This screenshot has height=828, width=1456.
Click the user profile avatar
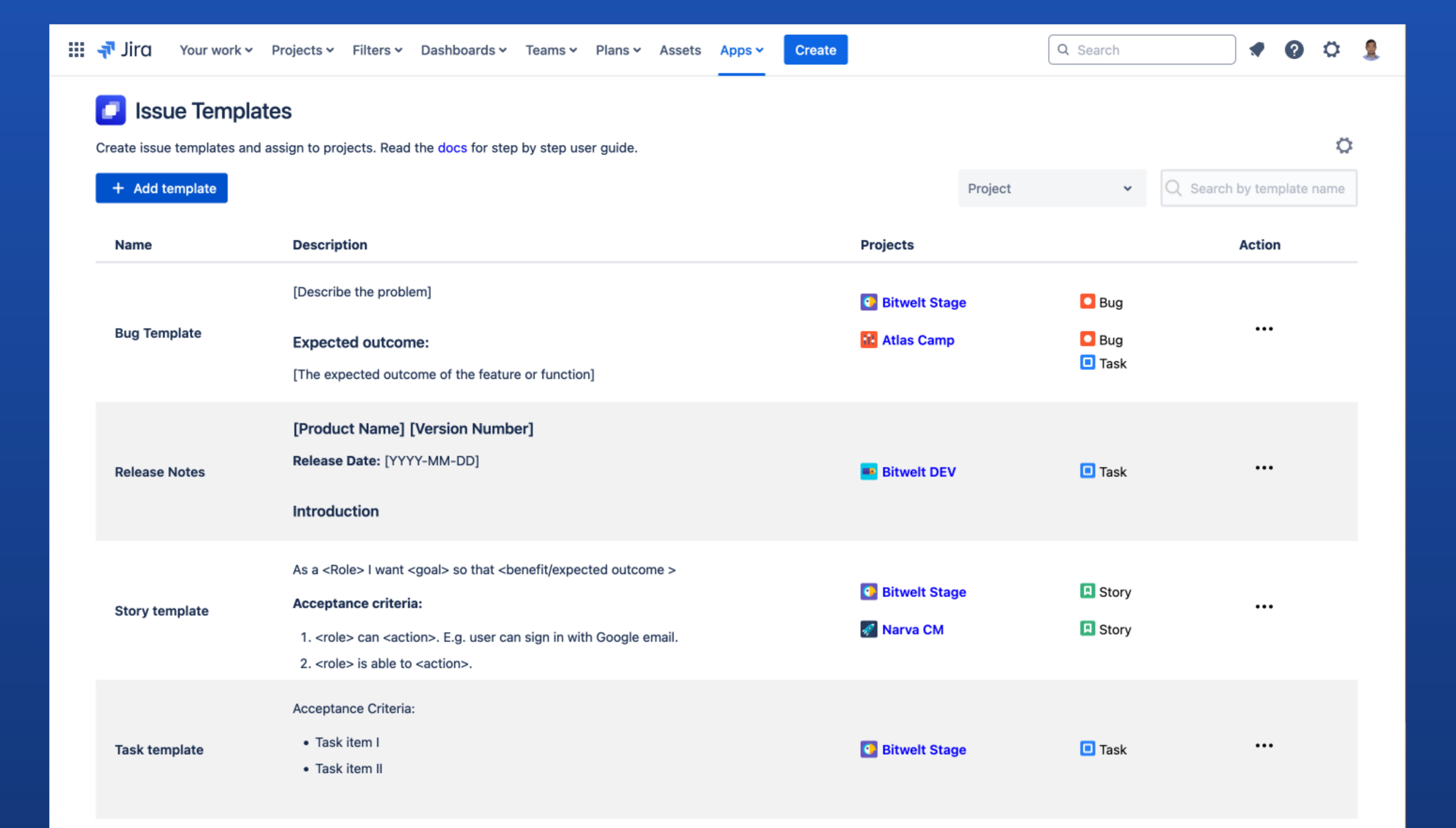[1371, 50]
